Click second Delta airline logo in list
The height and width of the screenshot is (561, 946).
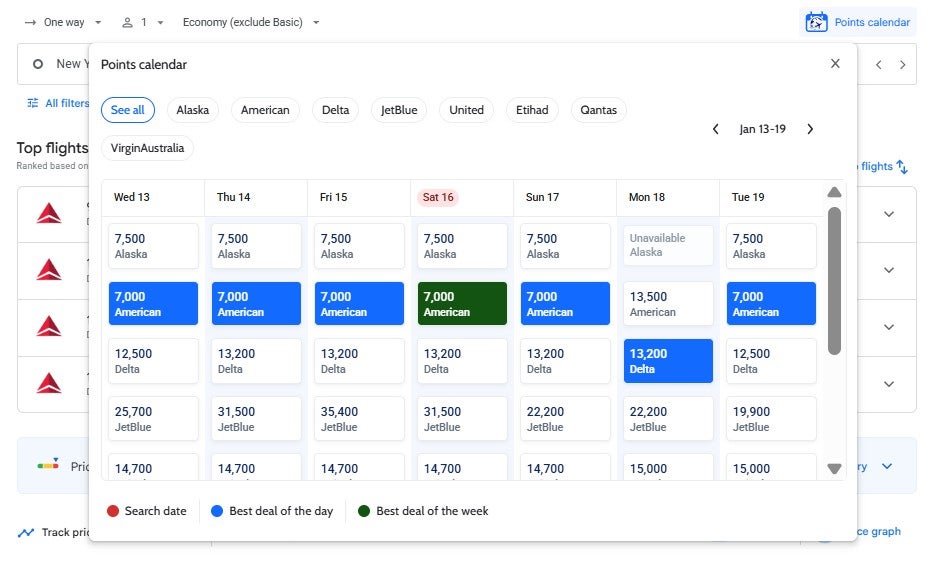(49, 270)
